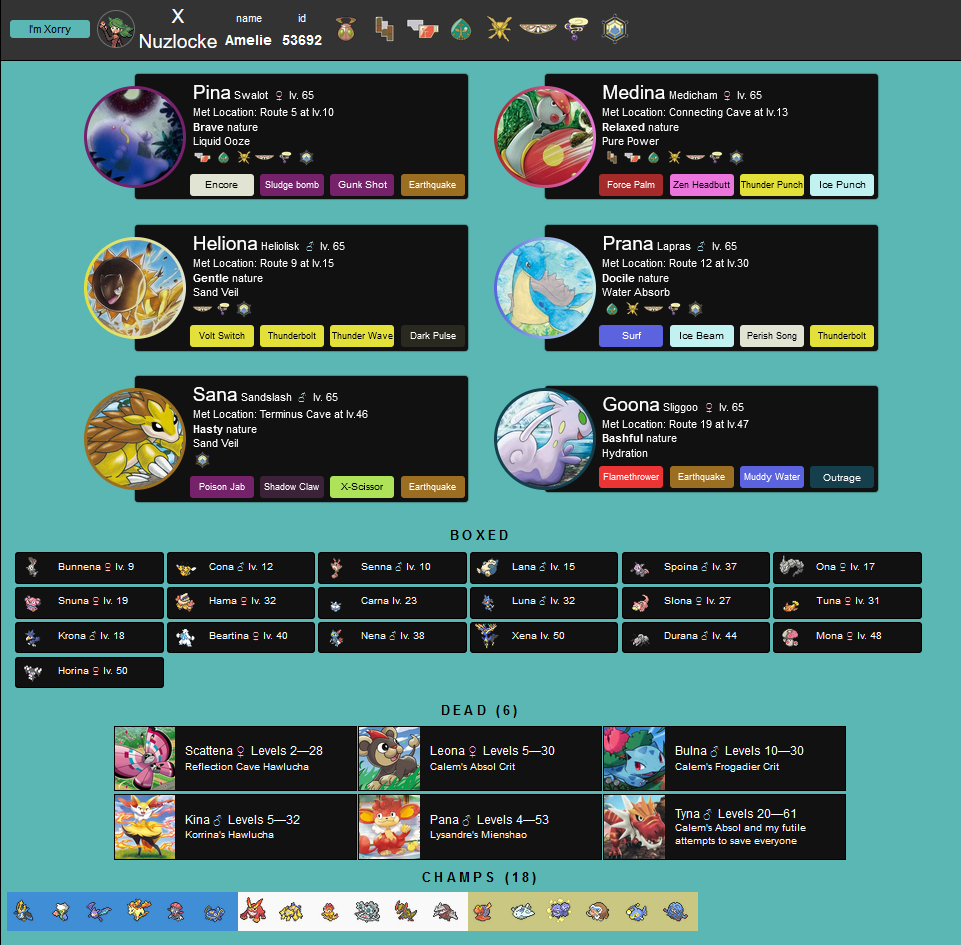Click Tuna's sprite in the Boxed list
Viewport: 961px width, 945px height.
point(791,605)
